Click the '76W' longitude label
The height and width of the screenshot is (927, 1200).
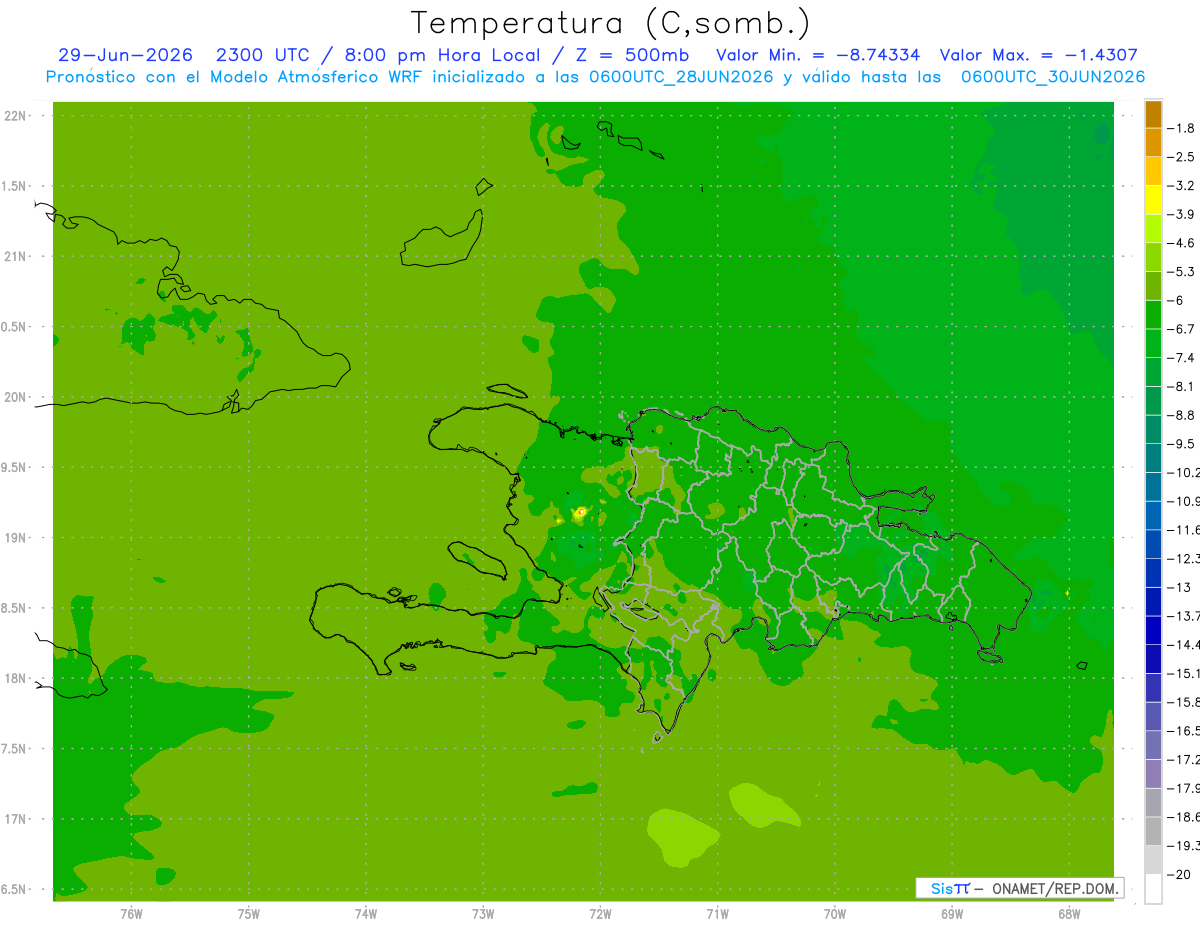131,914
